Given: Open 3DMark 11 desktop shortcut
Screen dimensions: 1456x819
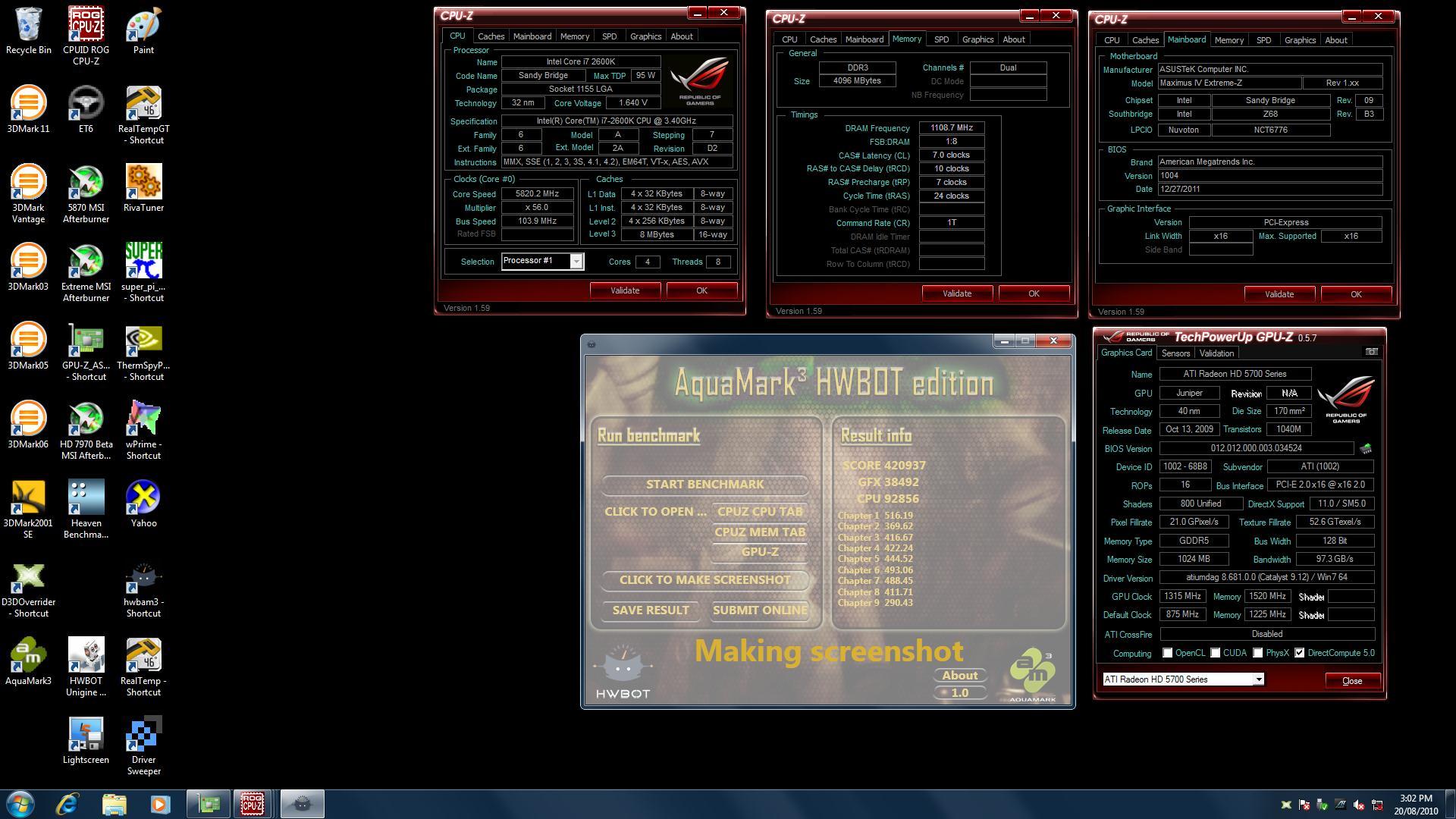Looking at the screenshot, I should (28, 109).
